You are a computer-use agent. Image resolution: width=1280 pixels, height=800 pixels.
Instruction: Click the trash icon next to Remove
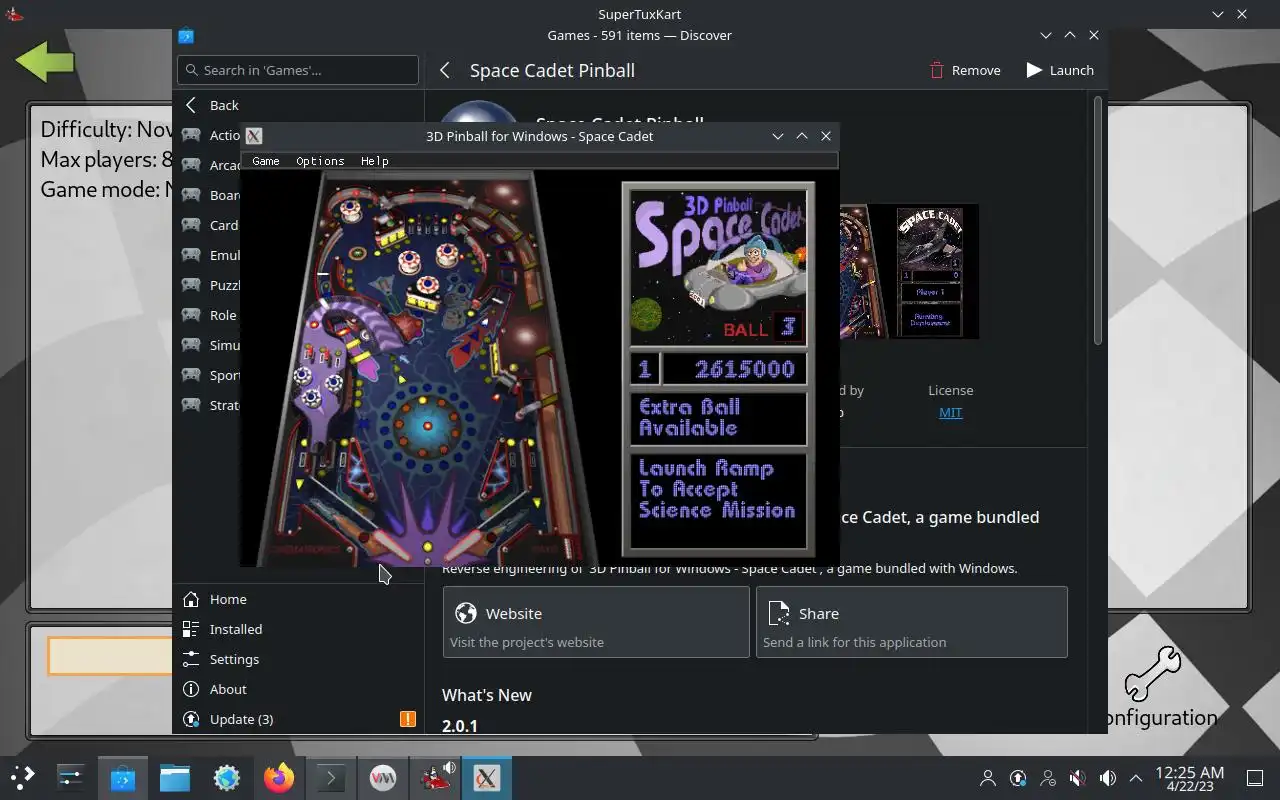(937, 70)
